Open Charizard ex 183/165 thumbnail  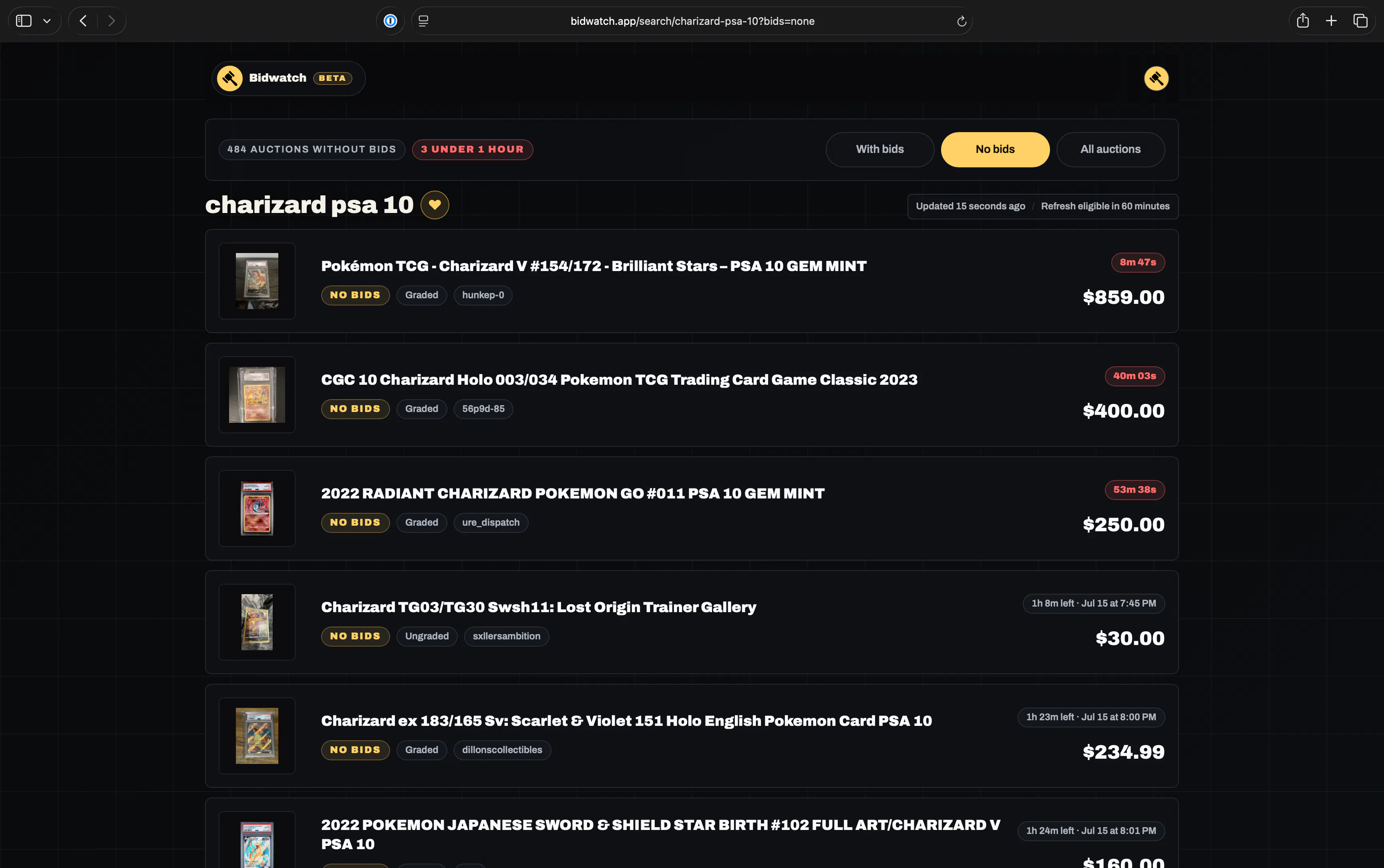pyautogui.click(x=257, y=735)
